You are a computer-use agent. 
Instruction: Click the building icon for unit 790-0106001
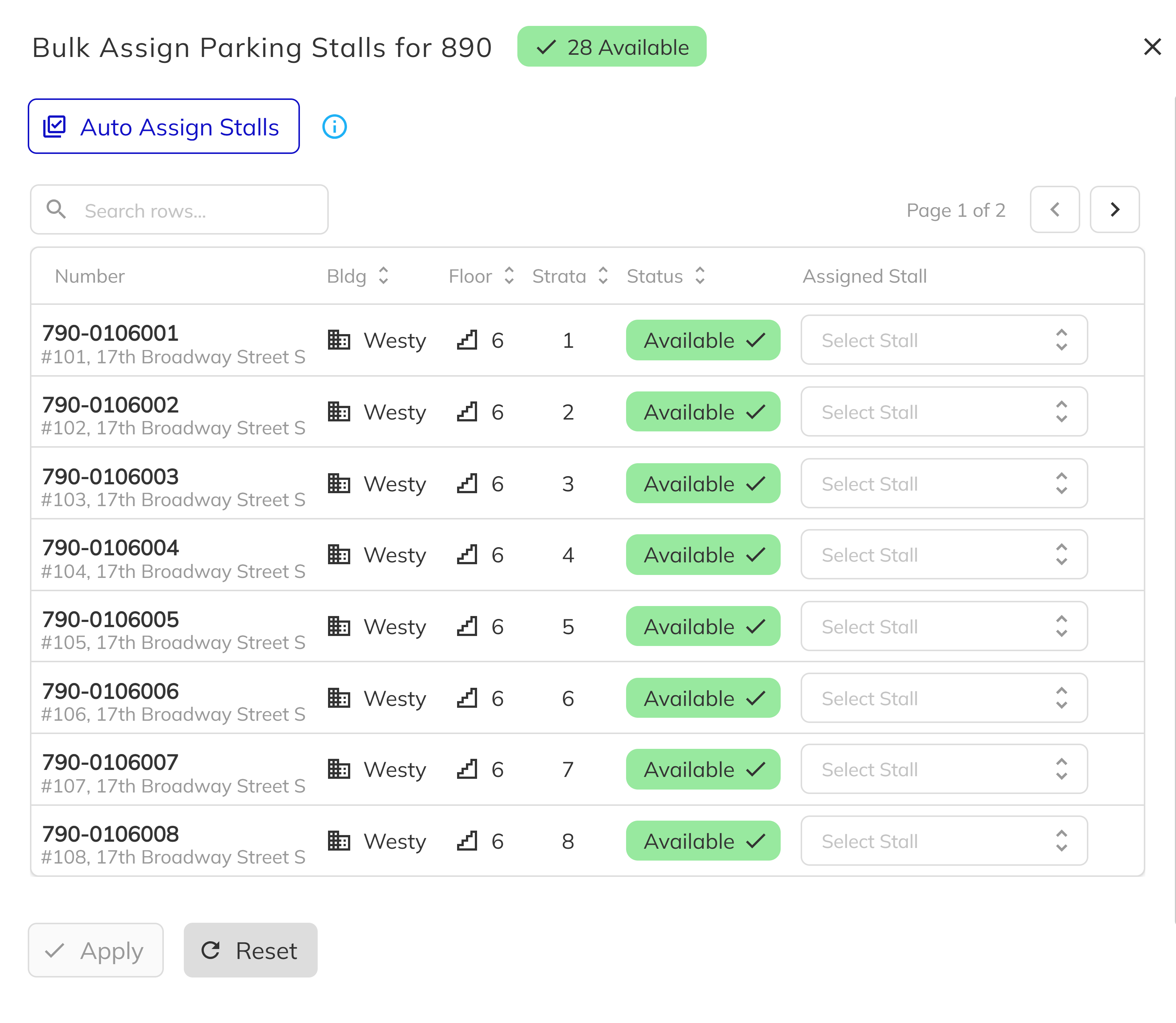[339, 340]
